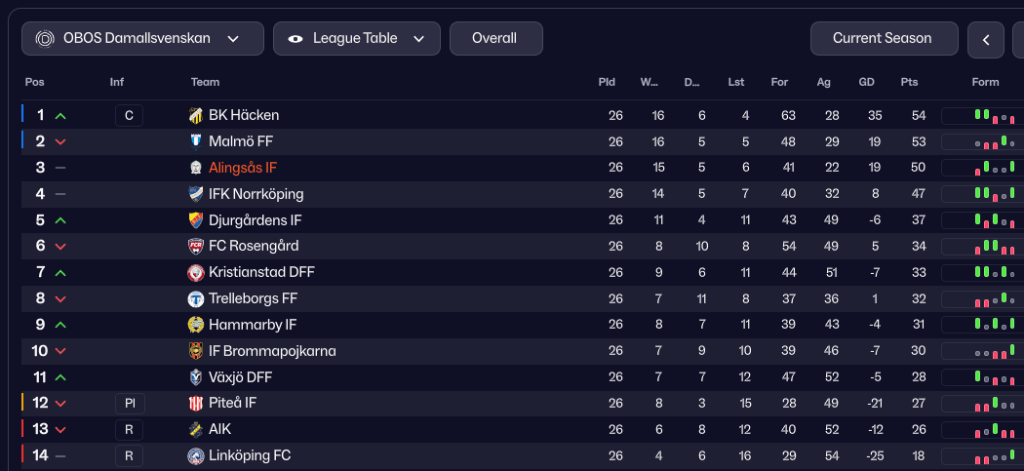Click the 'Pl' playoff badge for Piteå IF
This screenshot has width=1024, height=471.
pos(129,403)
